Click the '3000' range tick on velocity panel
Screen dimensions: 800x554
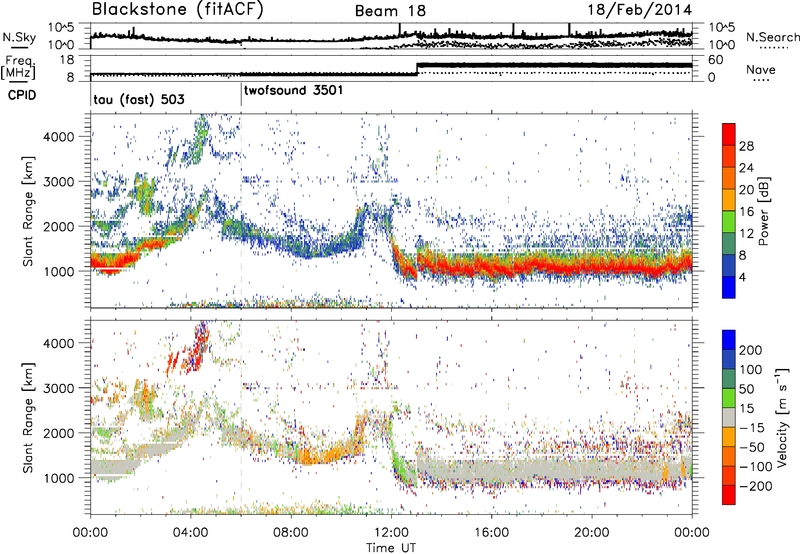(58, 388)
